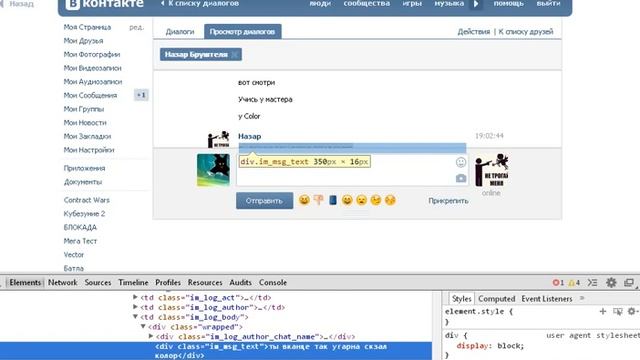Click the message text 'Учись у мастера'
The height and width of the screenshot is (360, 640).
point(265,99)
